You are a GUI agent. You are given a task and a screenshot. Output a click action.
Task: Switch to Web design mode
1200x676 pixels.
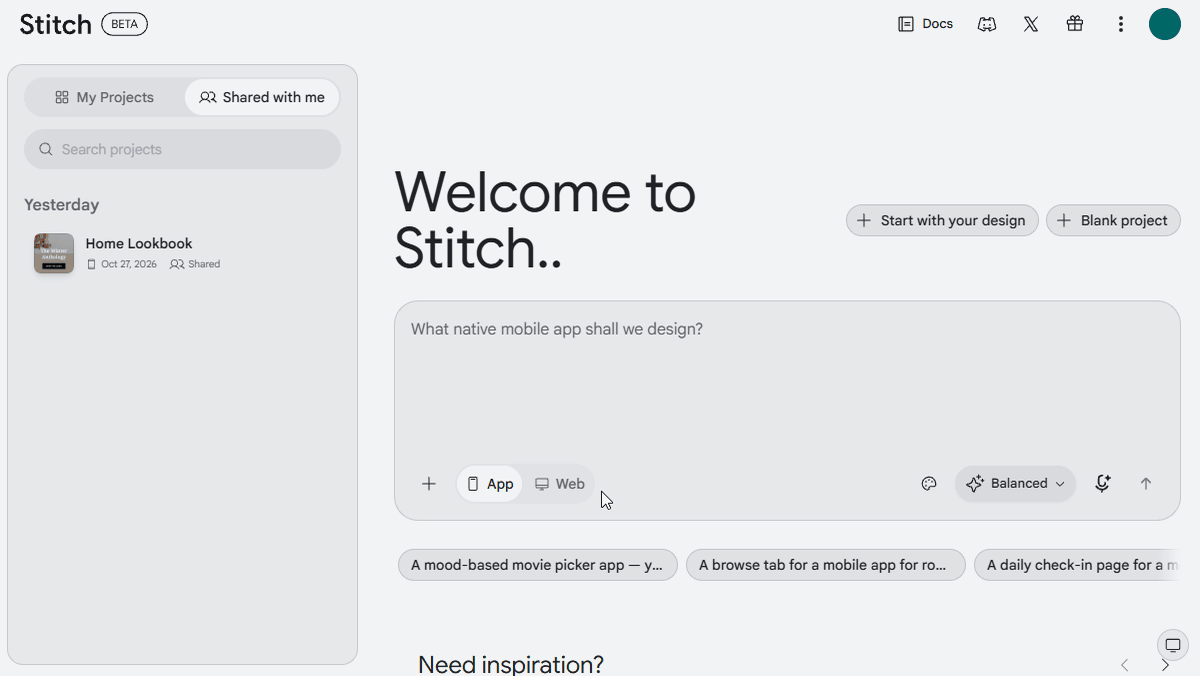point(559,484)
